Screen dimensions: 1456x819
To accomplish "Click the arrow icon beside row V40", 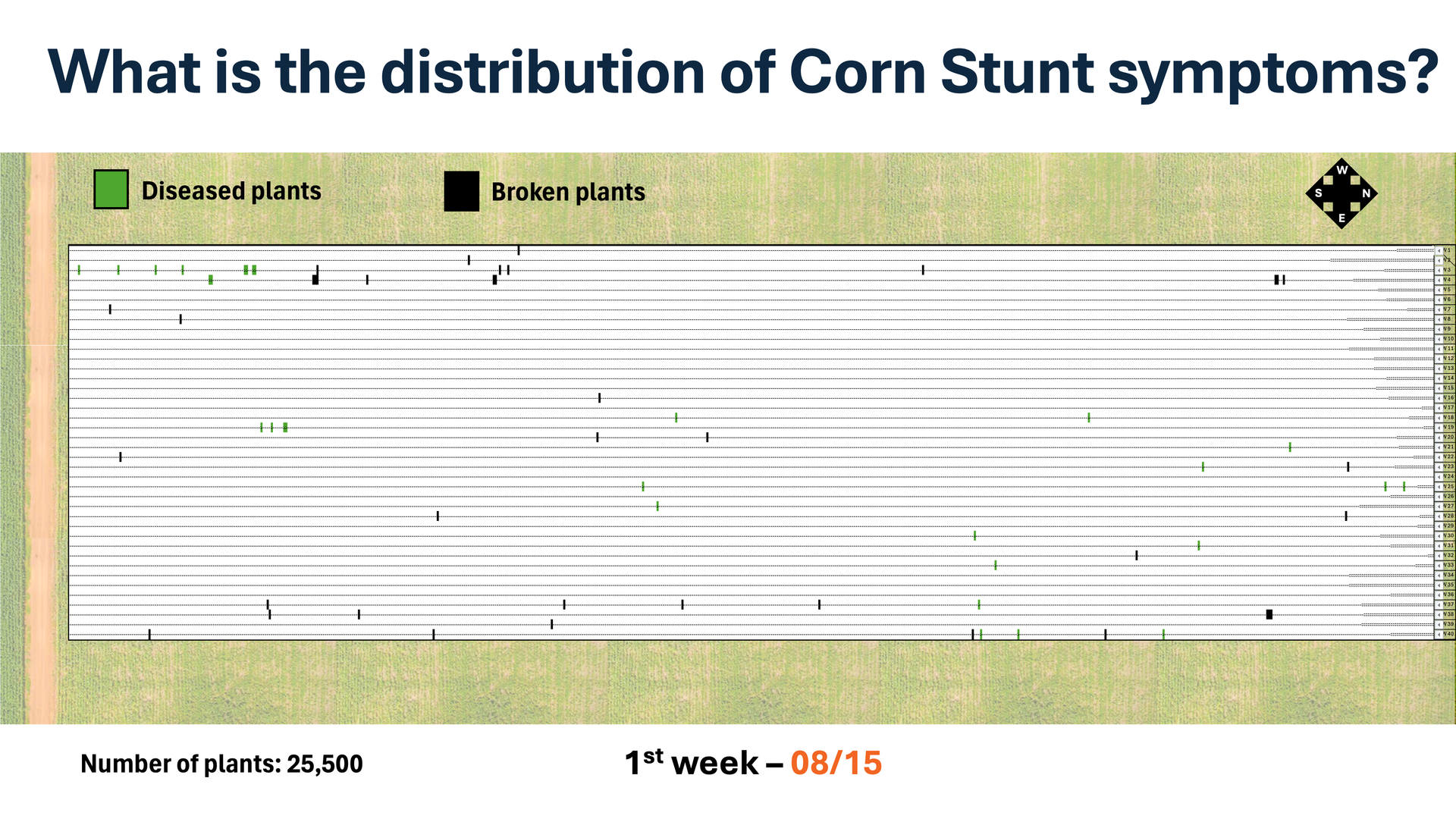I will [1439, 635].
